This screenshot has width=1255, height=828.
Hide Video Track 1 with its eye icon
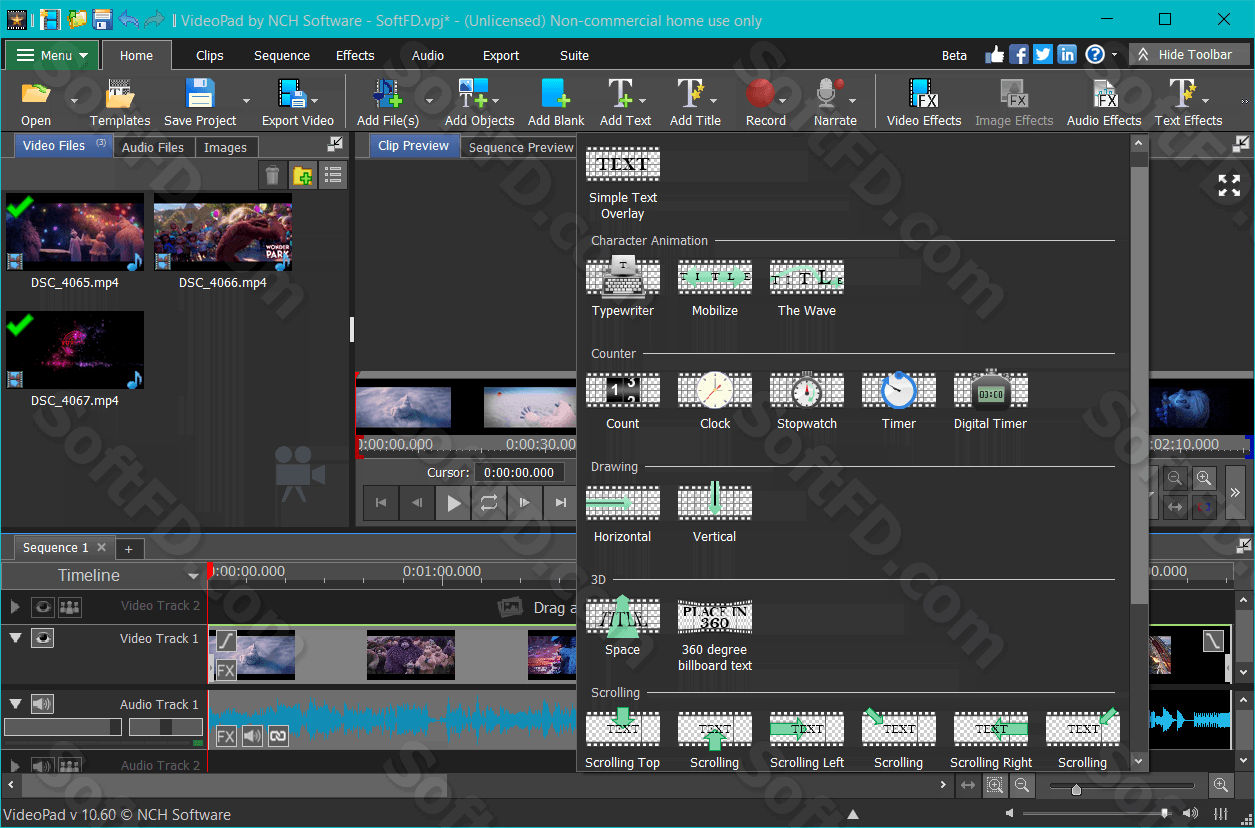[42, 638]
